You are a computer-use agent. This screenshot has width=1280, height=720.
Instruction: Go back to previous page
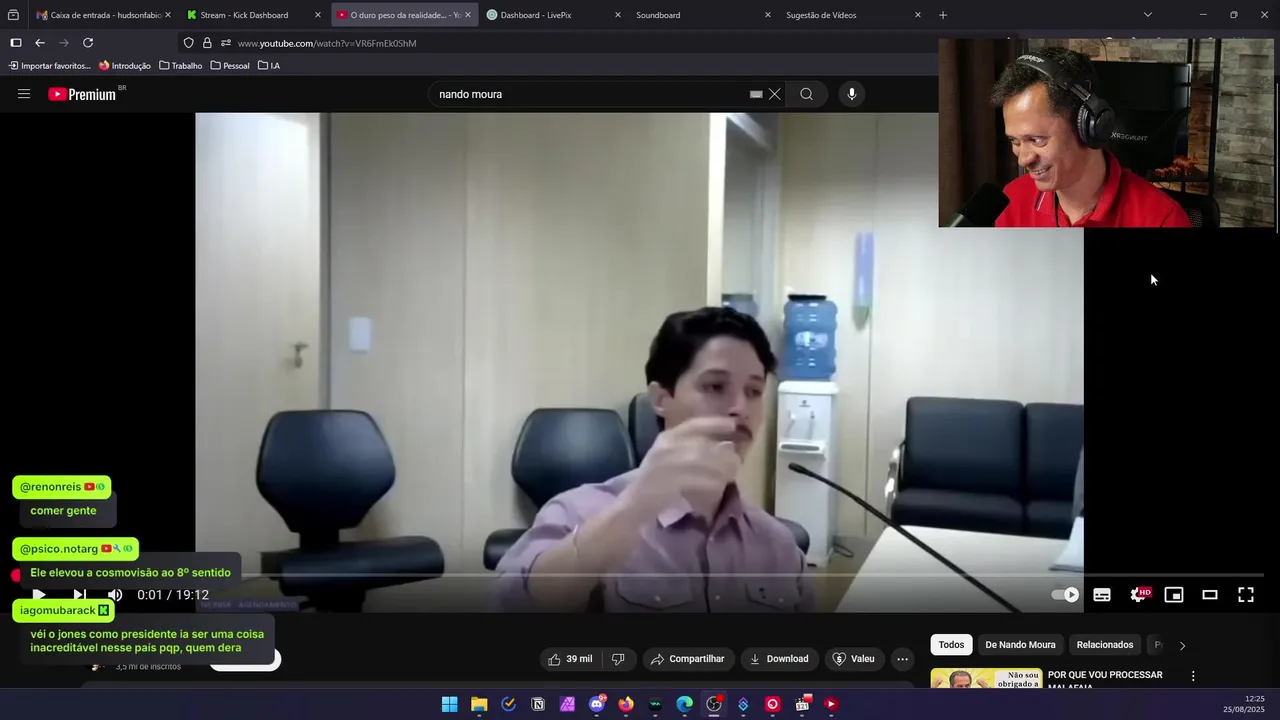40,43
